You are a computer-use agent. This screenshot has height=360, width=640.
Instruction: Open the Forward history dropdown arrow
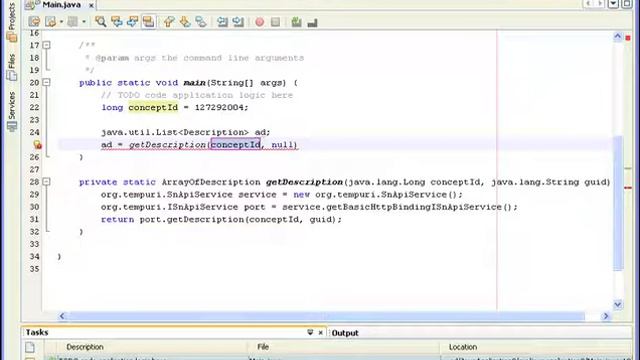click(x=84, y=22)
